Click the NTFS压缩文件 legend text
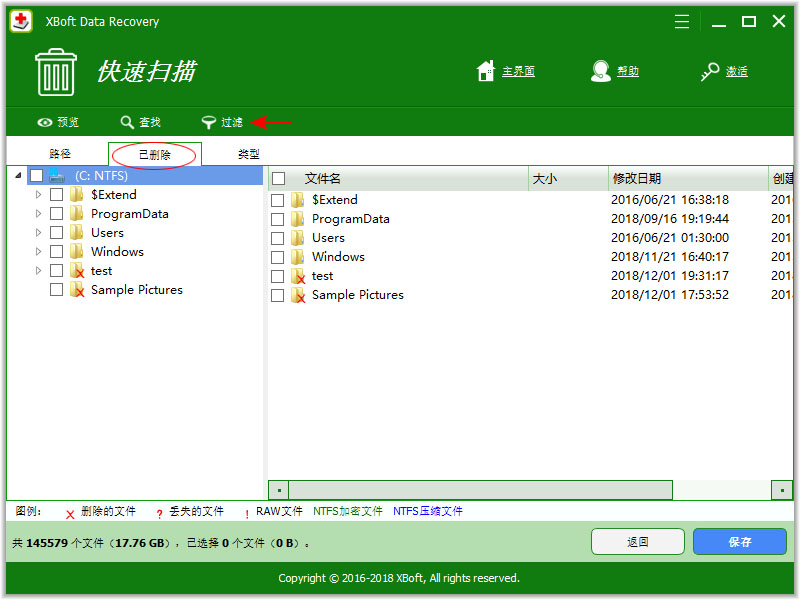 tap(428, 511)
